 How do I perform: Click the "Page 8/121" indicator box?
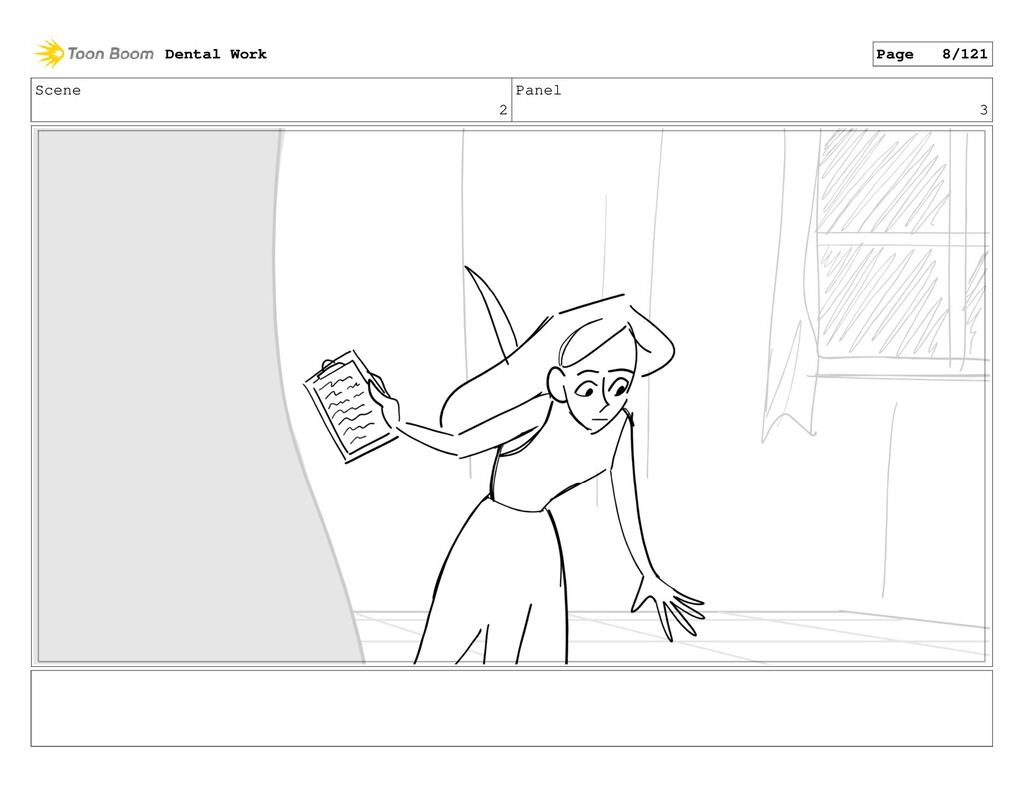[x=932, y=54]
